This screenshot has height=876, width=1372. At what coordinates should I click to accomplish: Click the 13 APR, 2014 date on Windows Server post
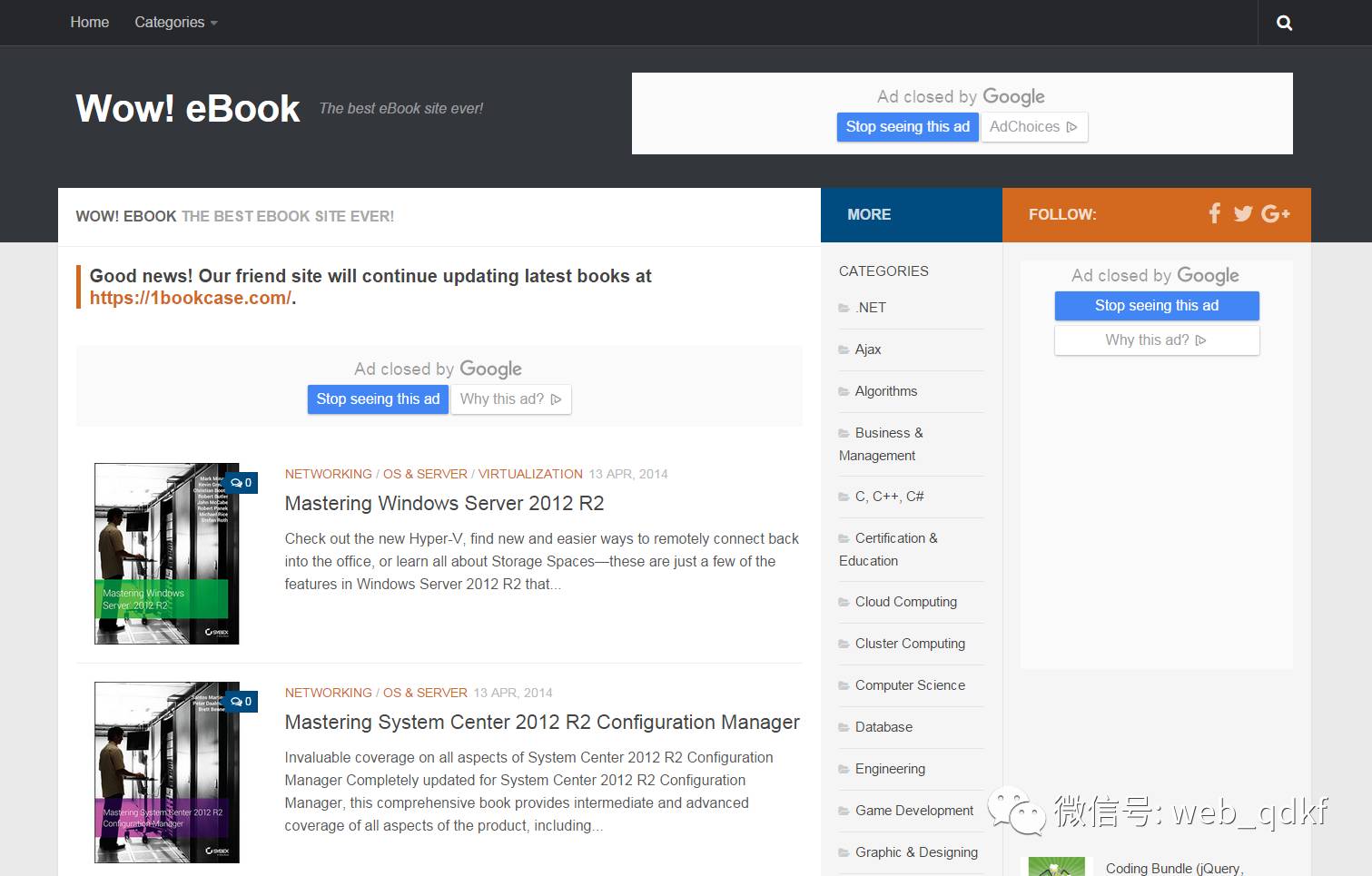[628, 474]
